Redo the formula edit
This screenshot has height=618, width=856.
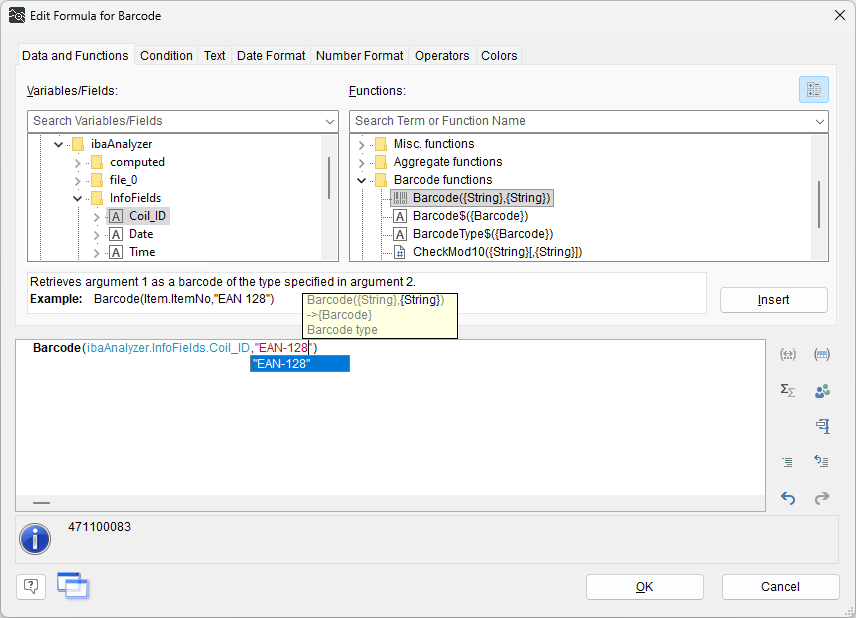coord(822,497)
